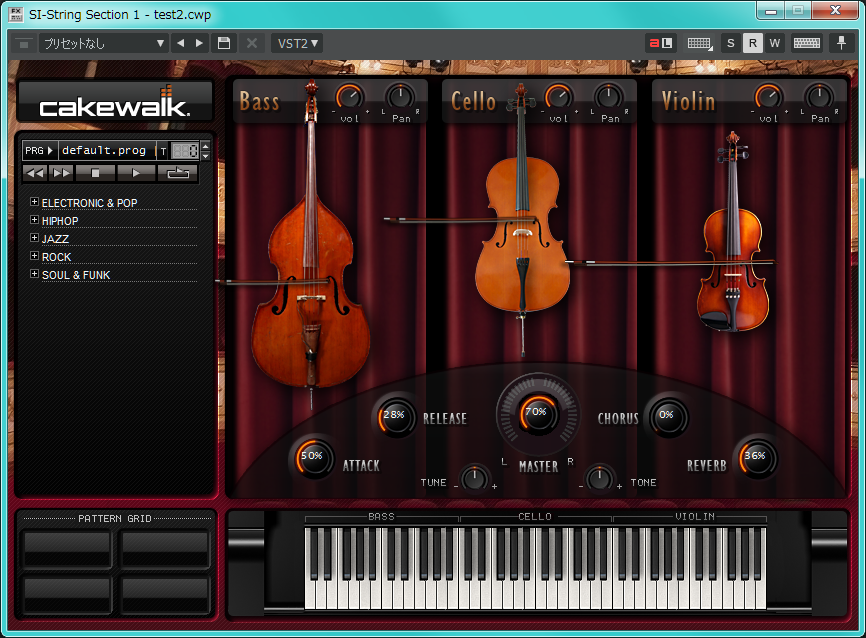Click the loop pattern button
Screen dimensions: 866x638
coord(178,173)
